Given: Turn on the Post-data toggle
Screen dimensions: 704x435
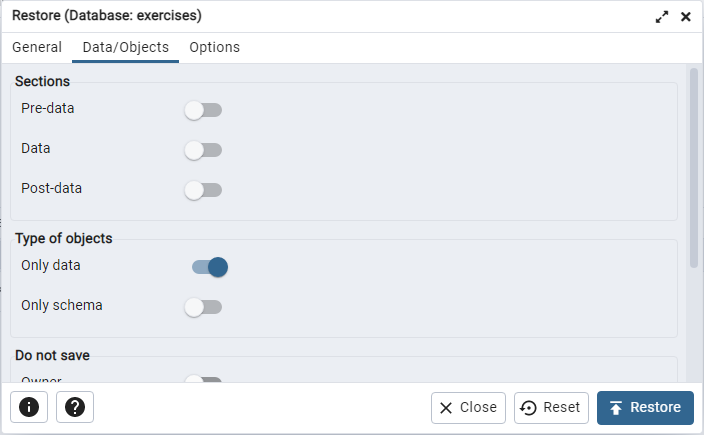Looking at the screenshot, I should coord(203,190).
